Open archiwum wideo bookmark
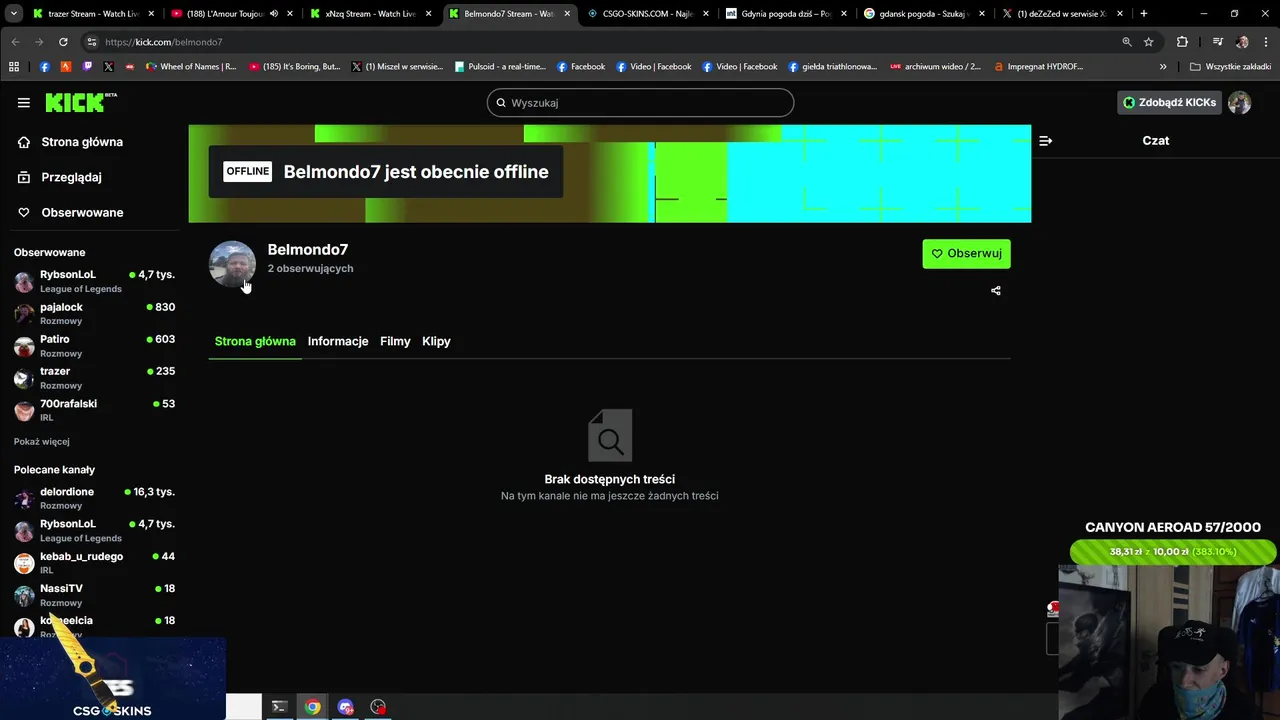 935,66
